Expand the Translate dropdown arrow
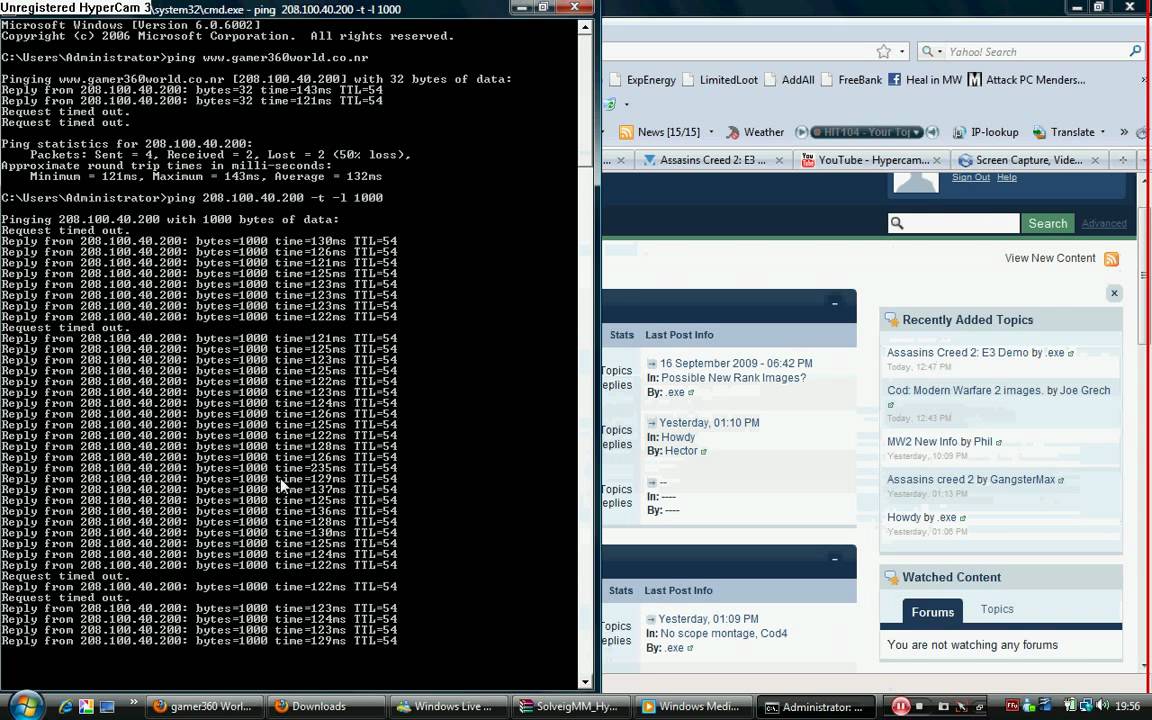Image resolution: width=1152 pixels, height=720 pixels. tap(1103, 132)
